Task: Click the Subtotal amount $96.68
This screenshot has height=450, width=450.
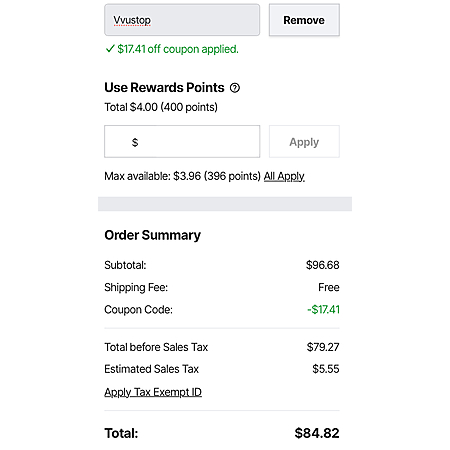Action: click(323, 265)
